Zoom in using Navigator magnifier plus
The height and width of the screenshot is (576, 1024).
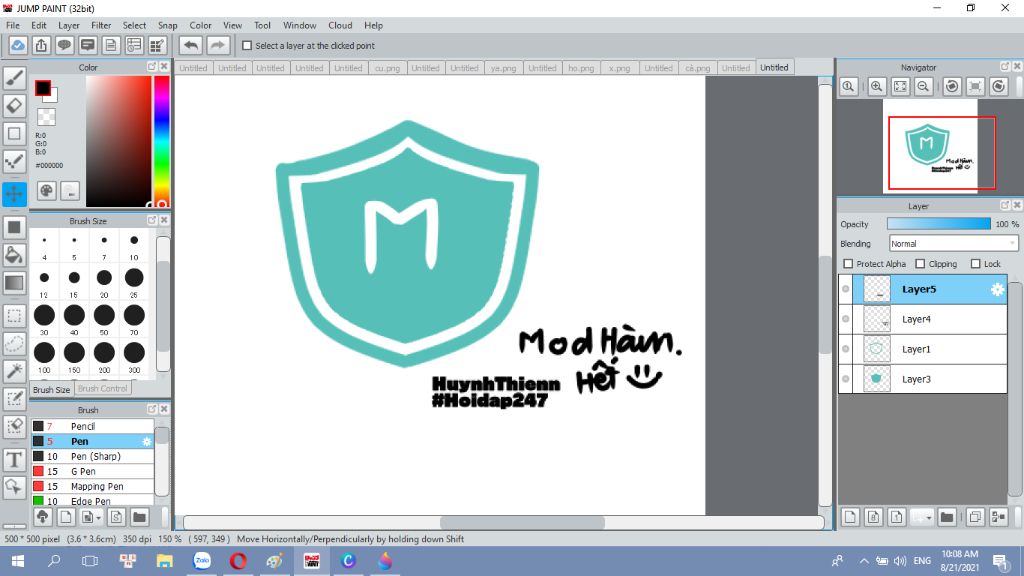[876, 86]
